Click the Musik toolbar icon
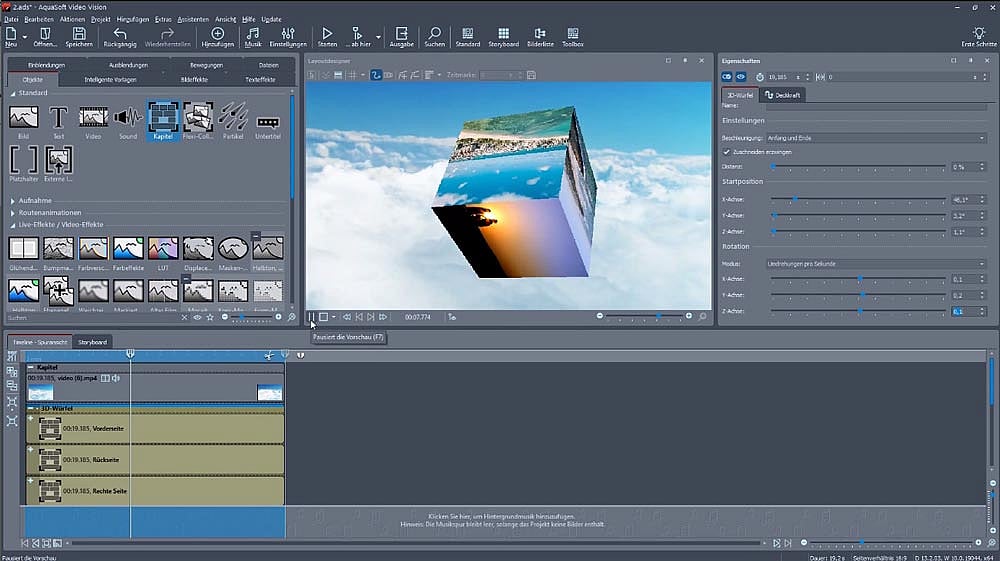The image size is (1000, 561). click(253, 37)
